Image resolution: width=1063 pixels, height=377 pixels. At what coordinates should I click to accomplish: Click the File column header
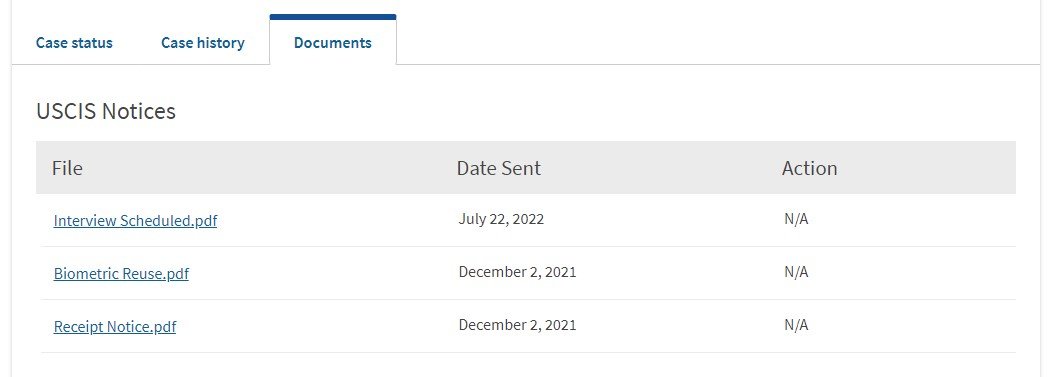point(67,167)
